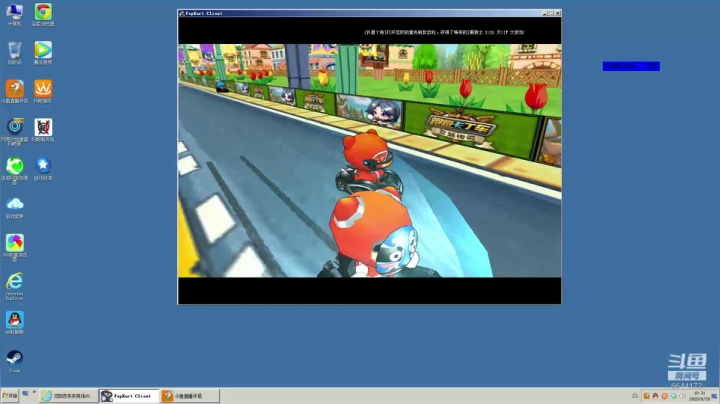This screenshot has height=404, width=720.
Task: Click the first orange system tray icon
Action: [647, 396]
